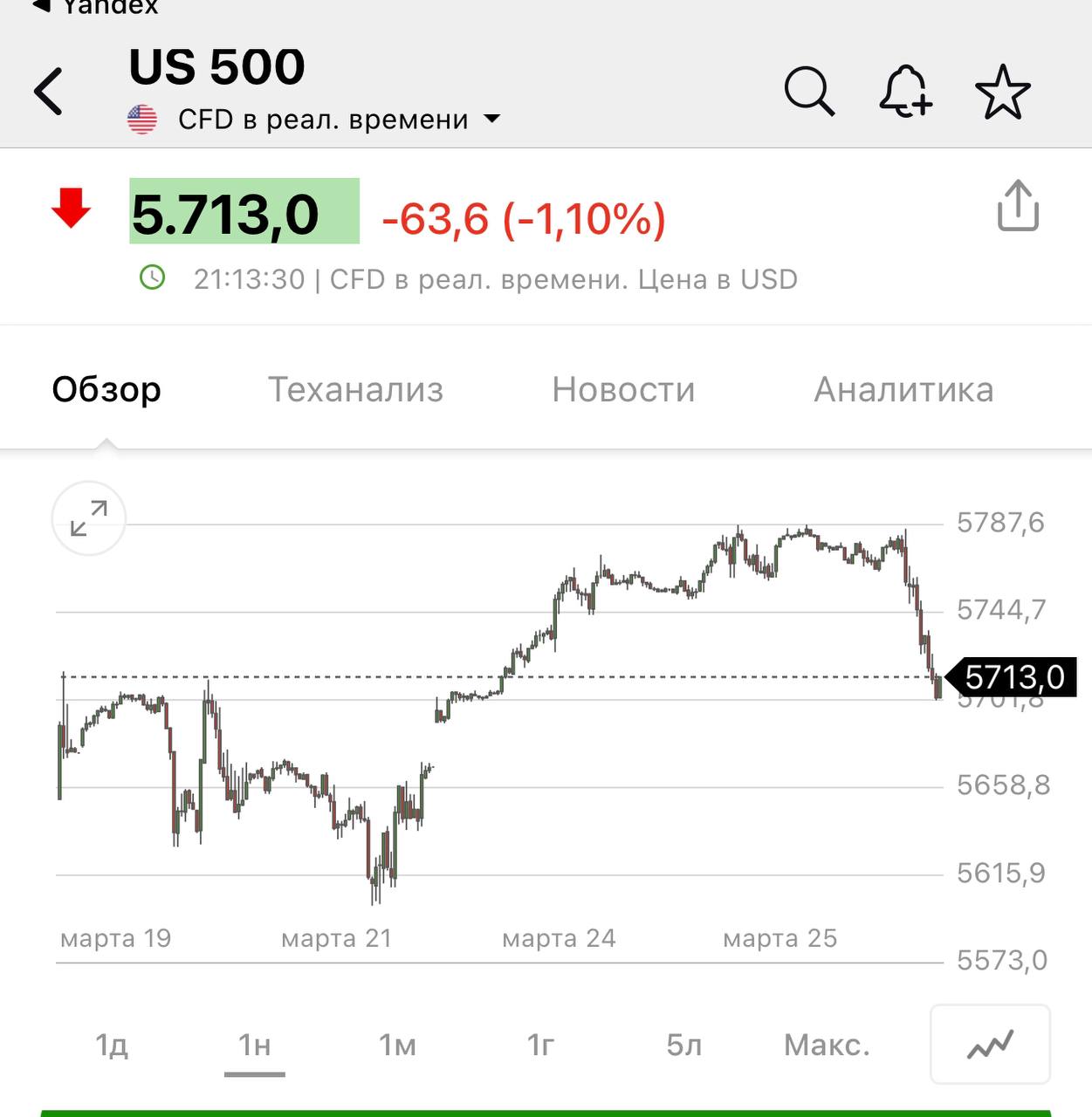The height and width of the screenshot is (1117, 1092).
Task: Choose the 5л chart period
Action: pos(683,1045)
